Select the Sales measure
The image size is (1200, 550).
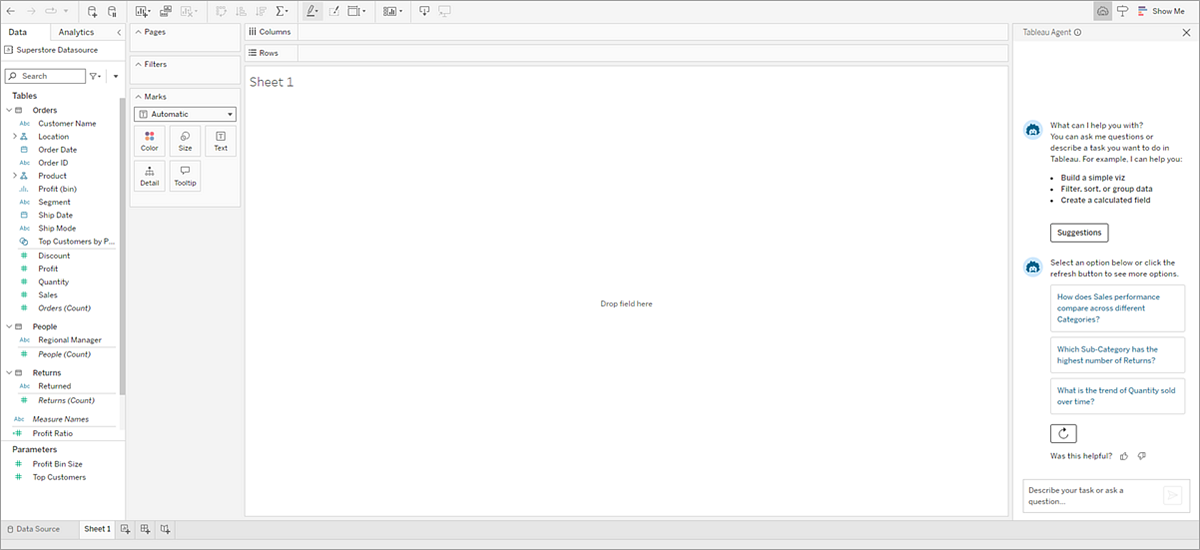pos(48,295)
